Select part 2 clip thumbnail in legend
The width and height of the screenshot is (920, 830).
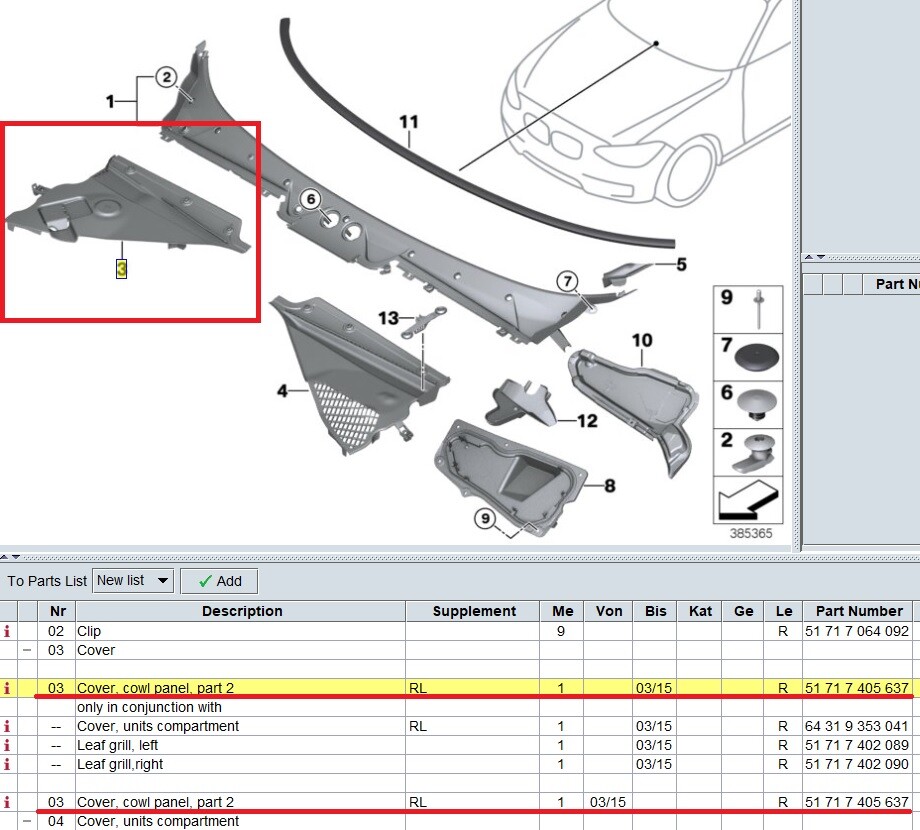coord(748,452)
